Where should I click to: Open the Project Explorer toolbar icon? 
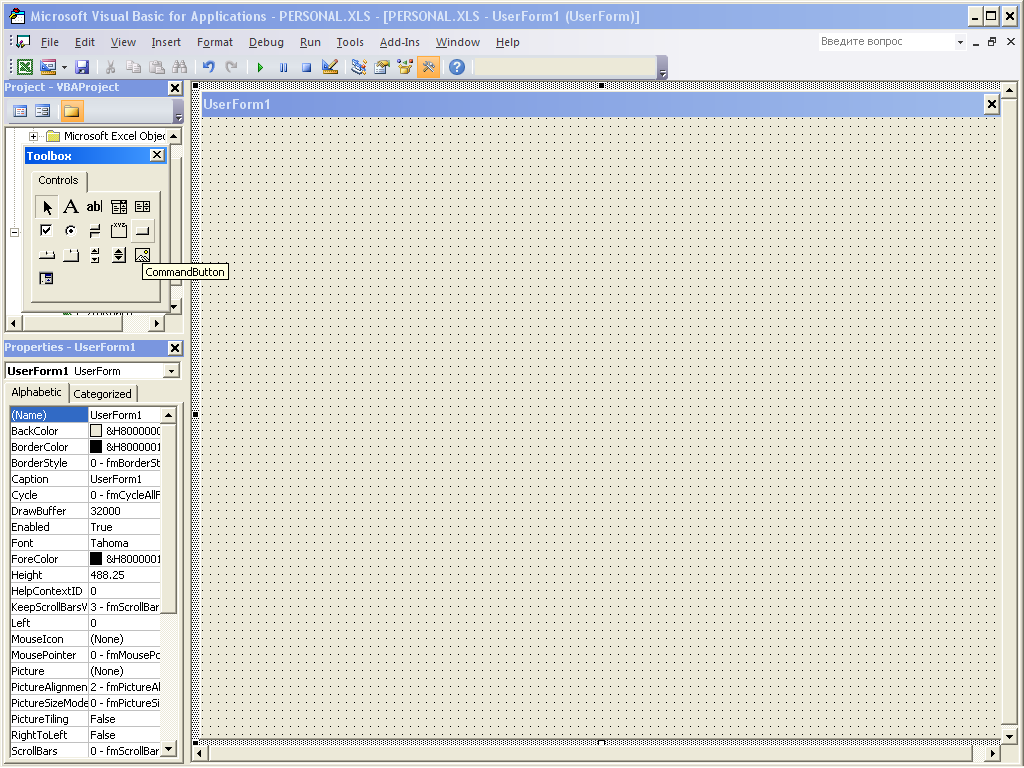(x=359, y=67)
